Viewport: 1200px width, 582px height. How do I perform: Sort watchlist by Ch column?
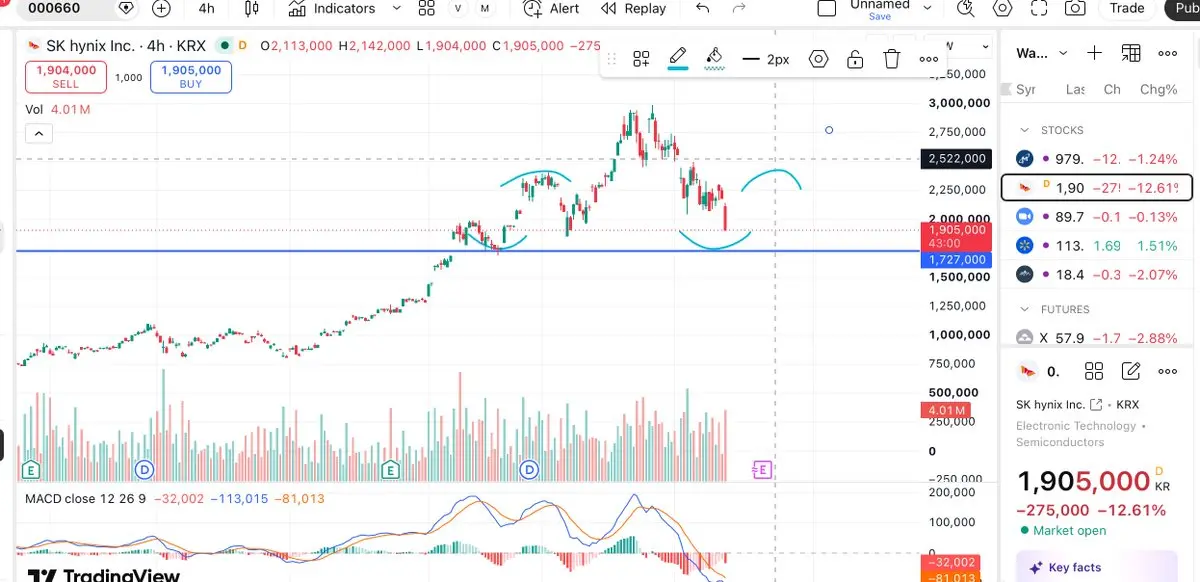(1112, 89)
